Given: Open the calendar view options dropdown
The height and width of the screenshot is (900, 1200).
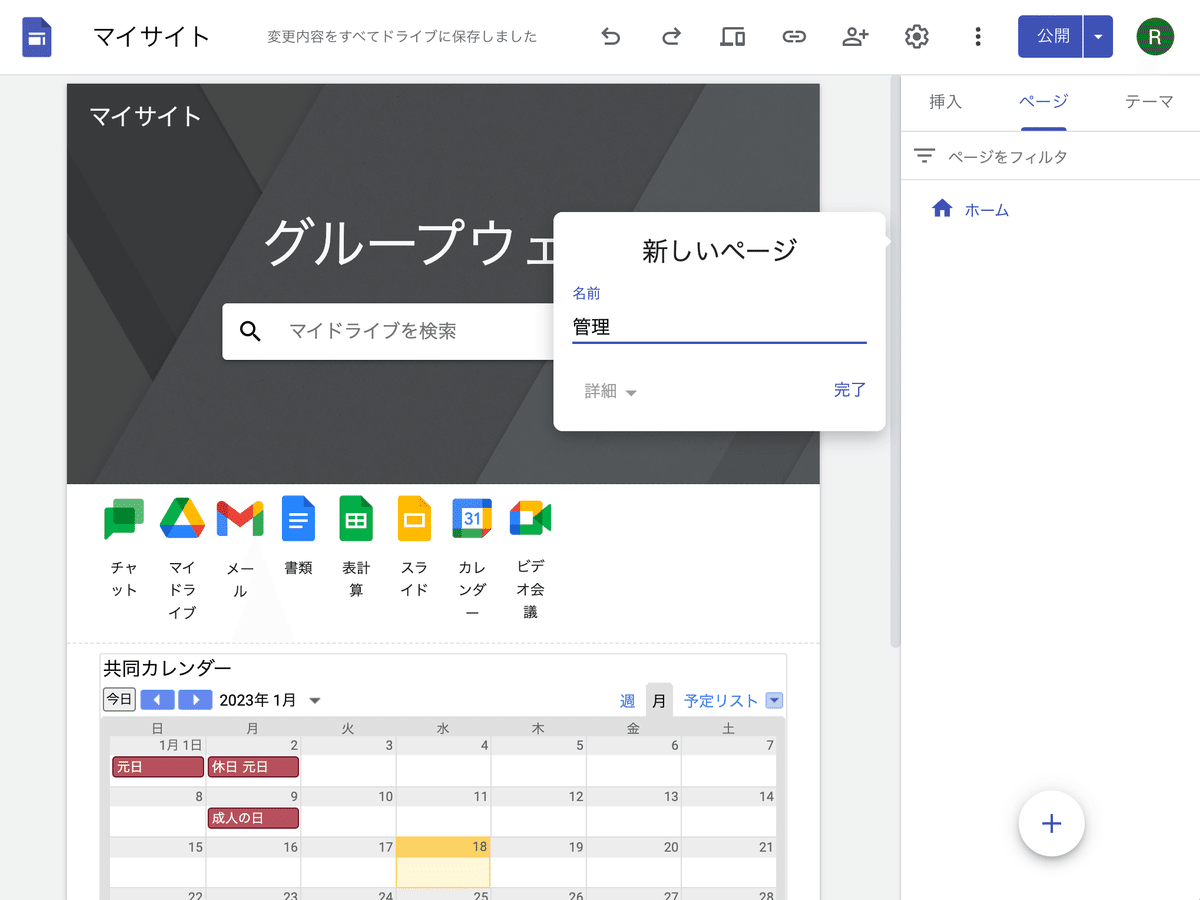Looking at the screenshot, I should pyautogui.click(x=774, y=701).
